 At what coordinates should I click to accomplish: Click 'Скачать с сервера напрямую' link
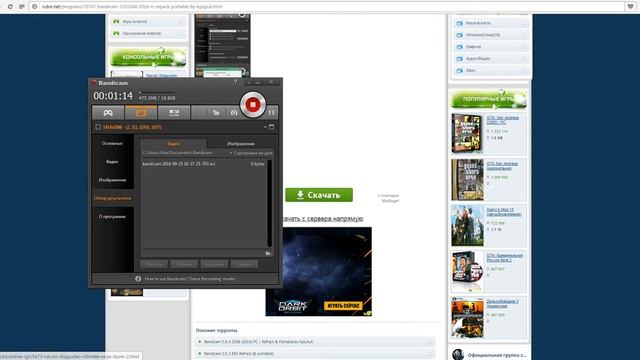(322, 219)
